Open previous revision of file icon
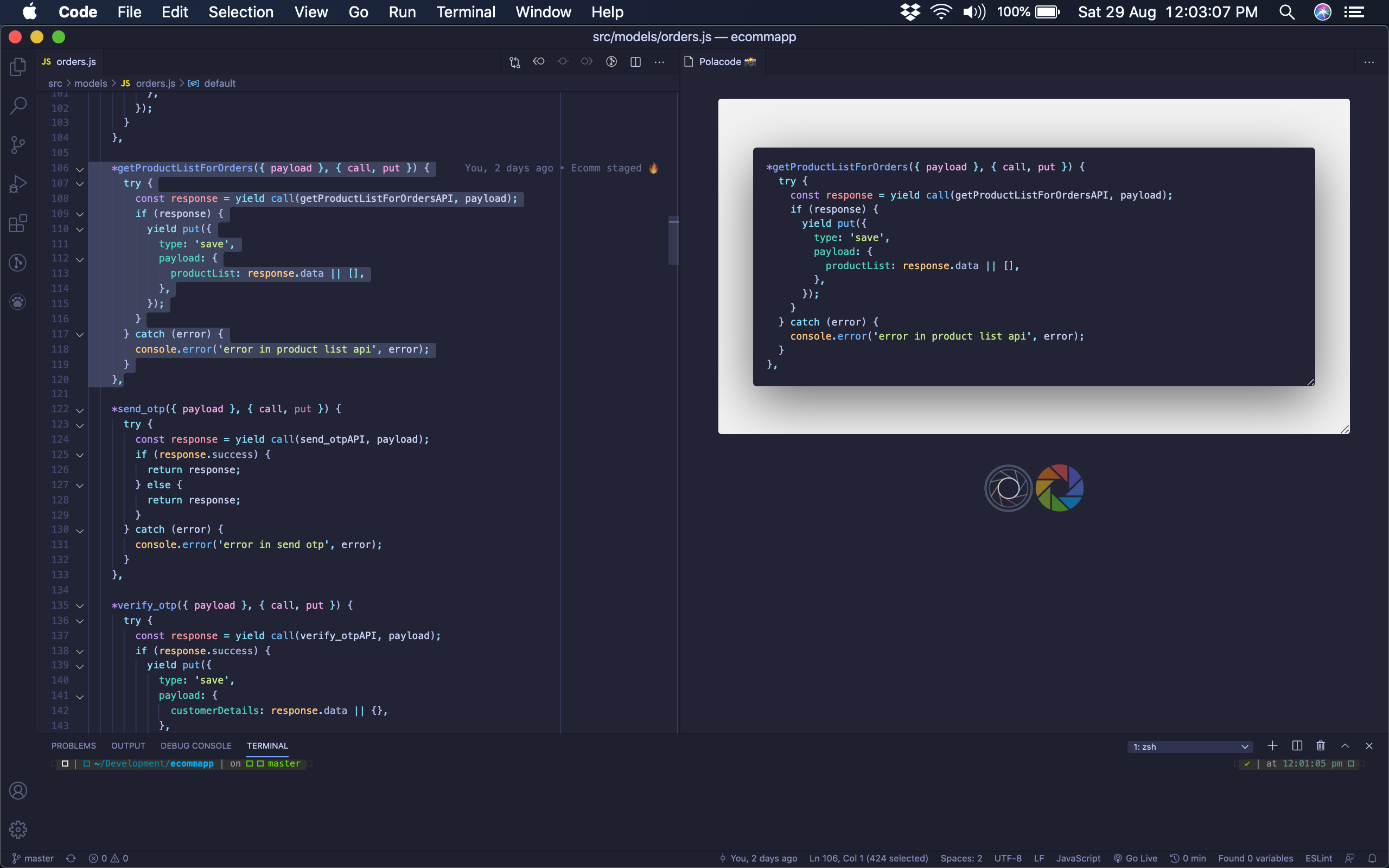This screenshot has width=1389, height=868. point(539,61)
